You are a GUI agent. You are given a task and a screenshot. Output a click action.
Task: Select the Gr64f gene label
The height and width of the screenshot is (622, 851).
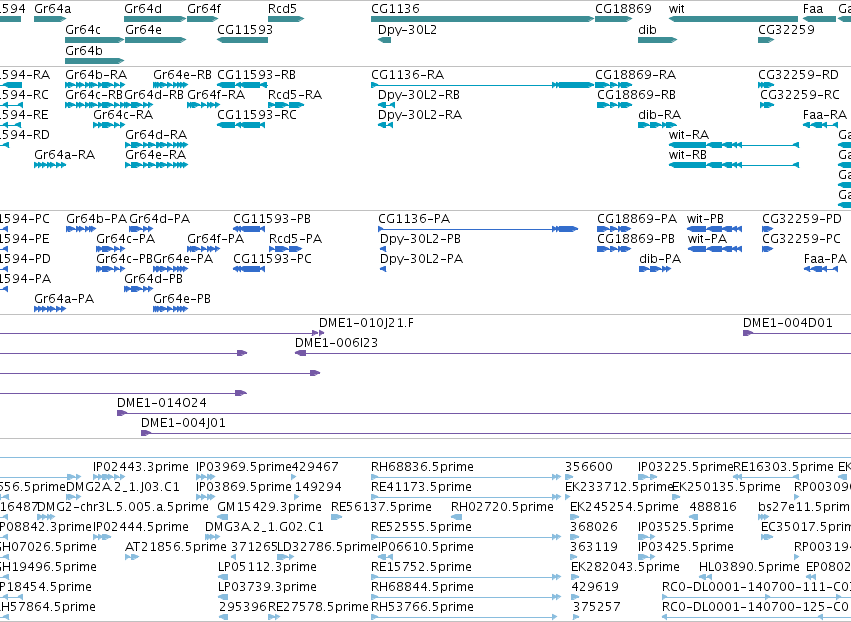click(x=204, y=9)
